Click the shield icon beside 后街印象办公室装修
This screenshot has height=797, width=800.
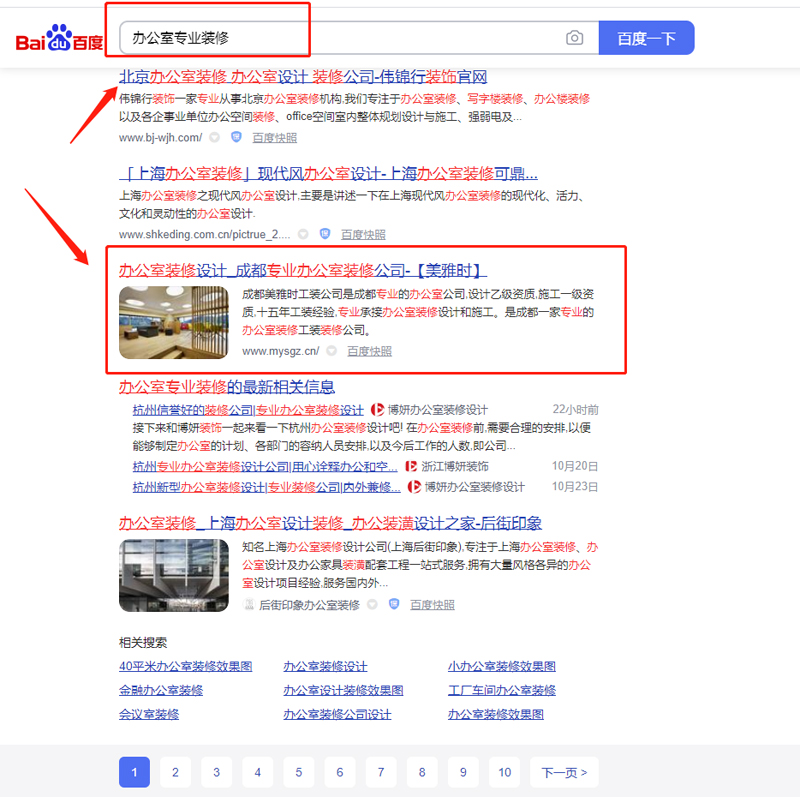(393, 604)
